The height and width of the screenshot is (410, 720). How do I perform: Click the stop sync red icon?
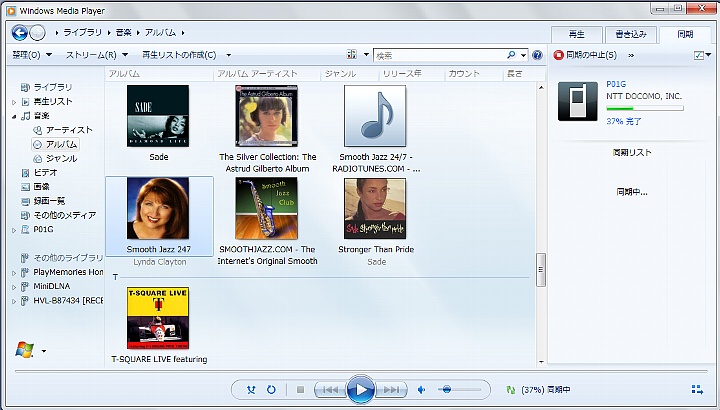pos(558,55)
